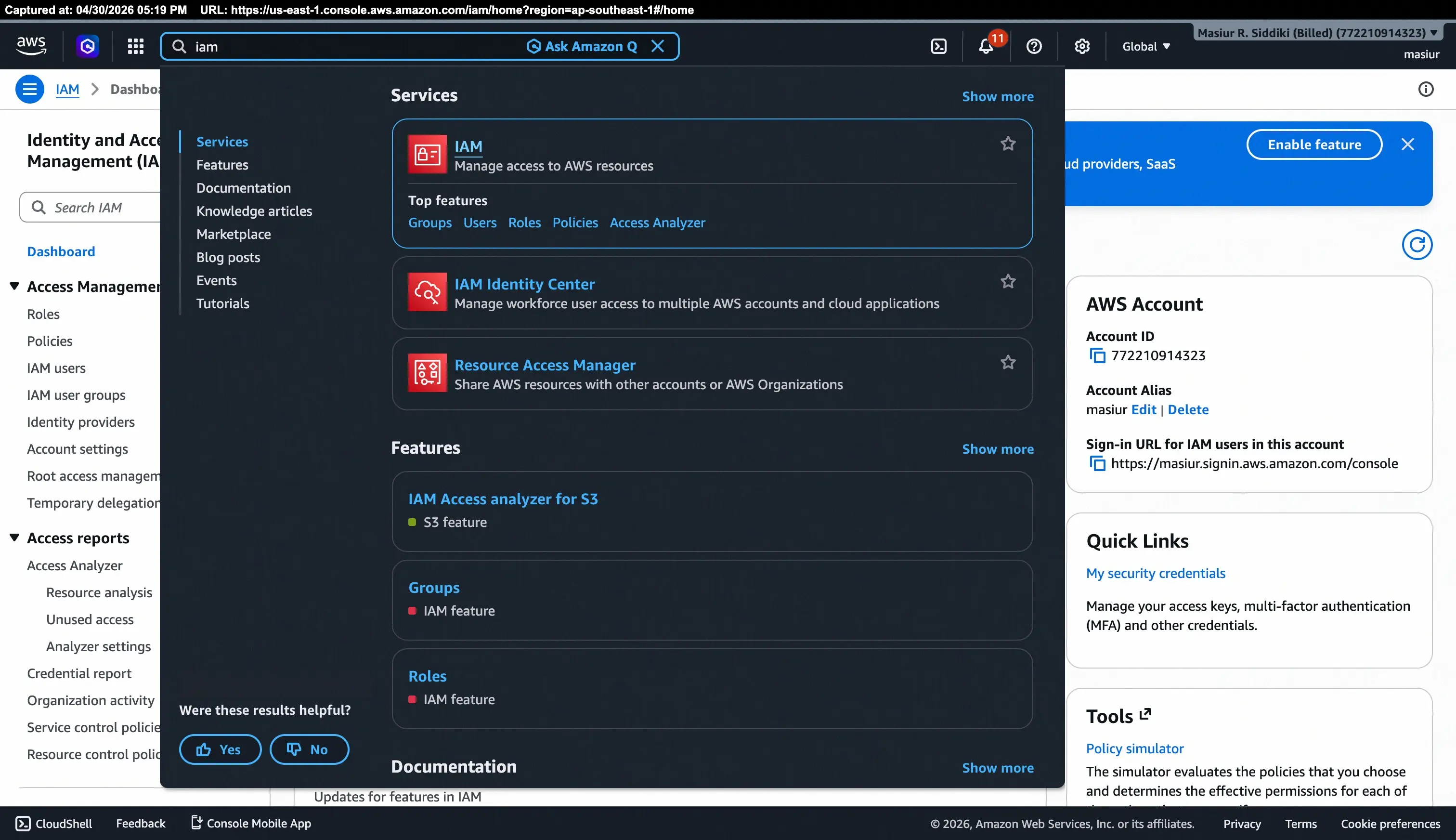Click the IAM Identity Center icon
The height and width of the screenshot is (840, 1456).
[427, 292]
